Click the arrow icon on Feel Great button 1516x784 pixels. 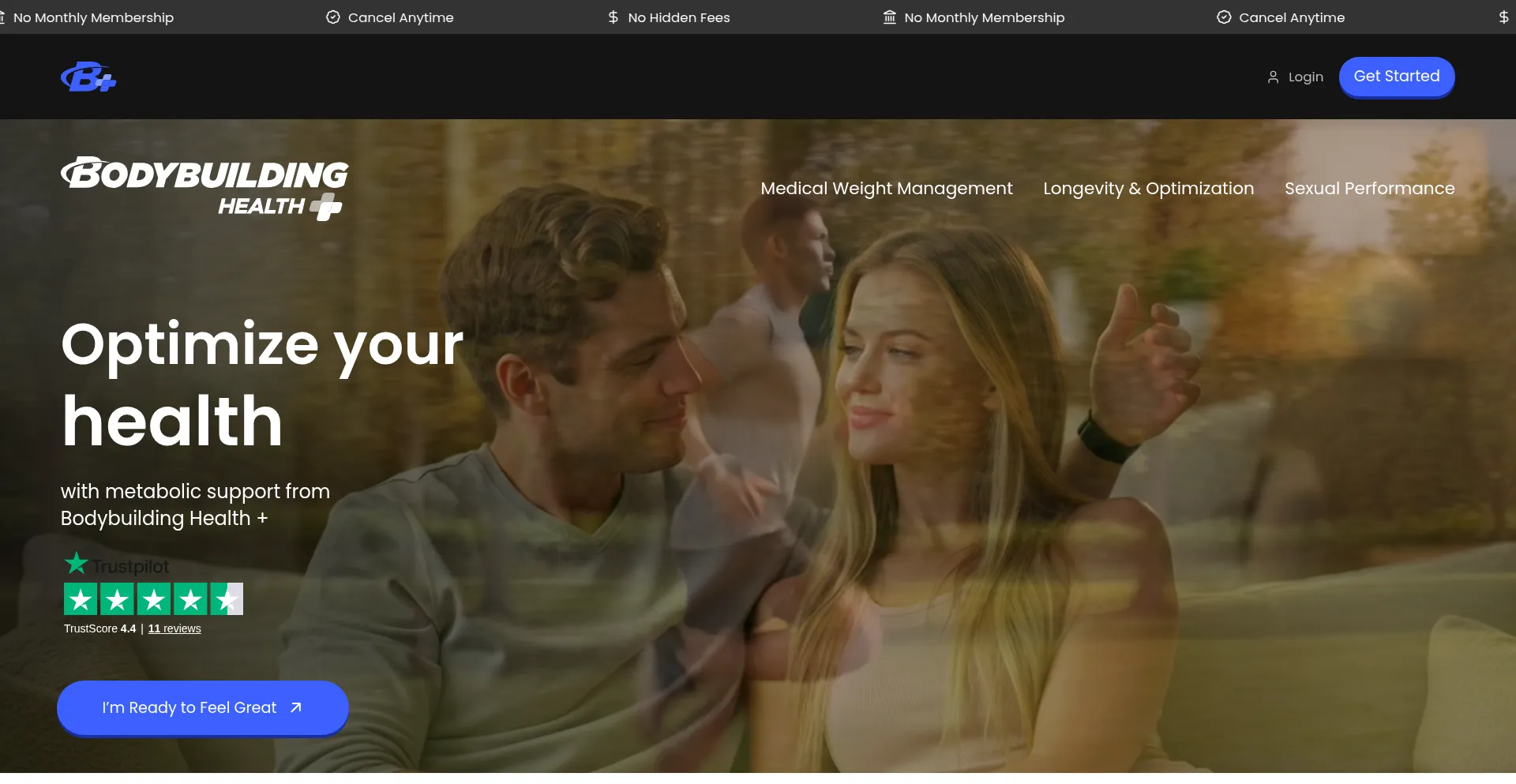(296, 707)
